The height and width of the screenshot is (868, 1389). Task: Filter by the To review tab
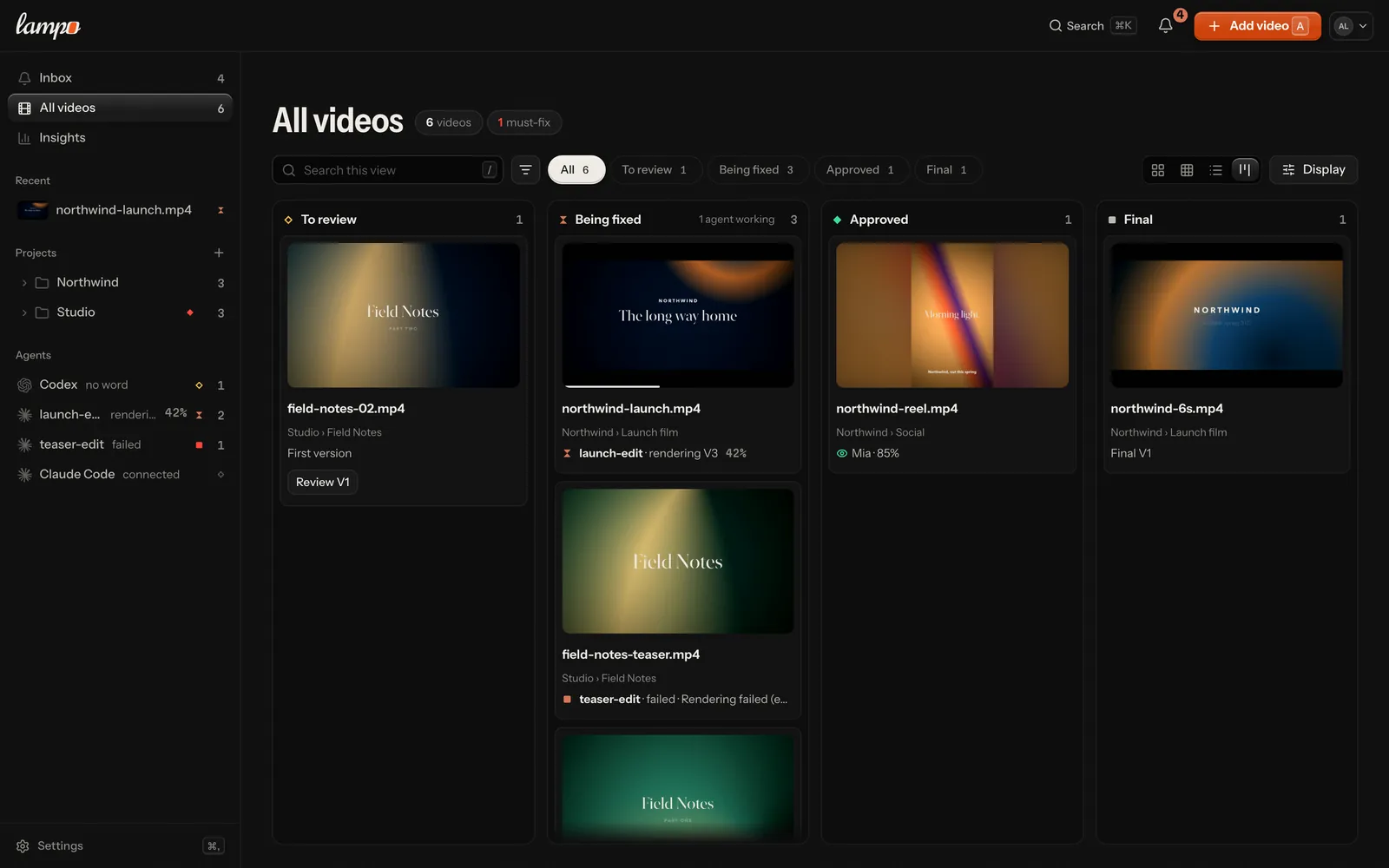click(x=655, y=170)
